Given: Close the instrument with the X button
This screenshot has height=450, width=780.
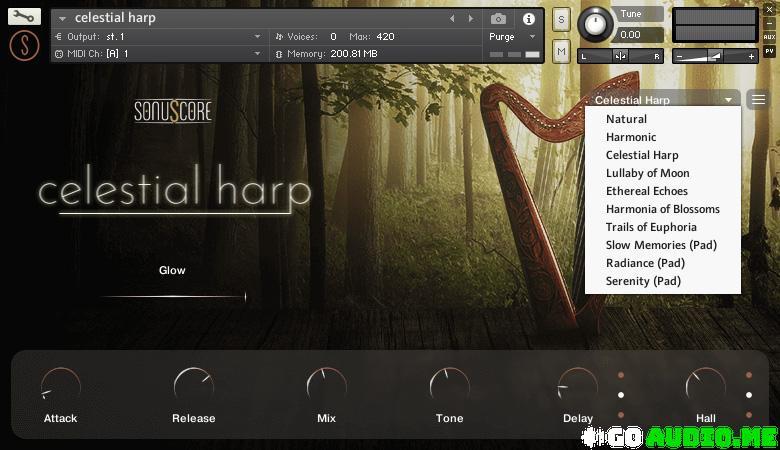Looking at the screenshot, I should (769, 10).
